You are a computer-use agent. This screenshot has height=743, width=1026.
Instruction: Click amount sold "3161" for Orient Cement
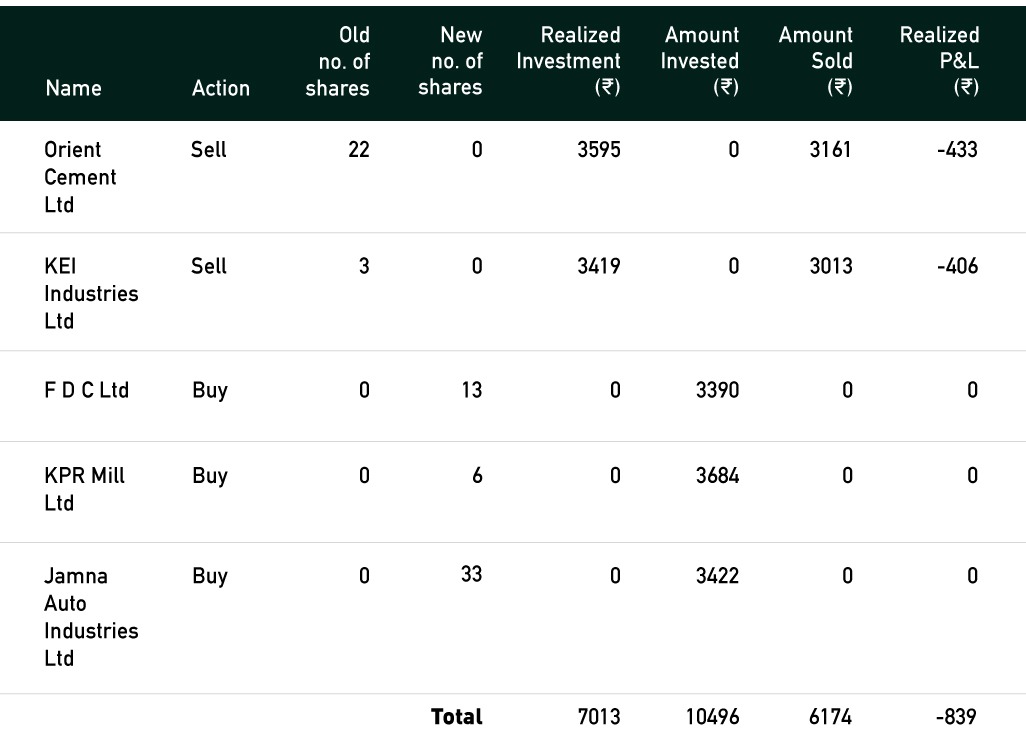click(830, 150)
